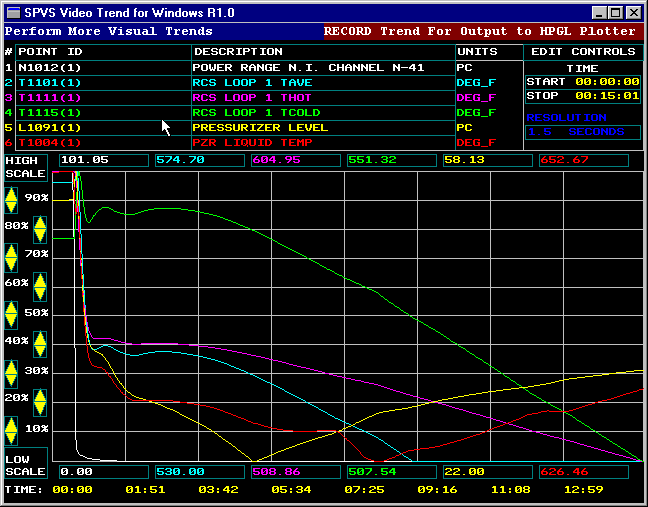Click the yellow arrow stepper beside 30%

point(11,373)
